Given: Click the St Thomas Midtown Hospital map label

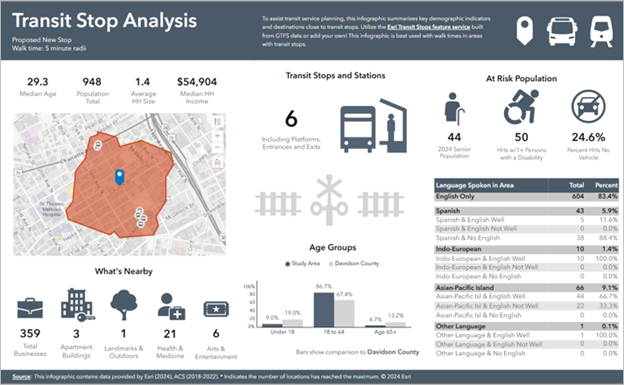Looking at the screenshot, I should 53,209.
